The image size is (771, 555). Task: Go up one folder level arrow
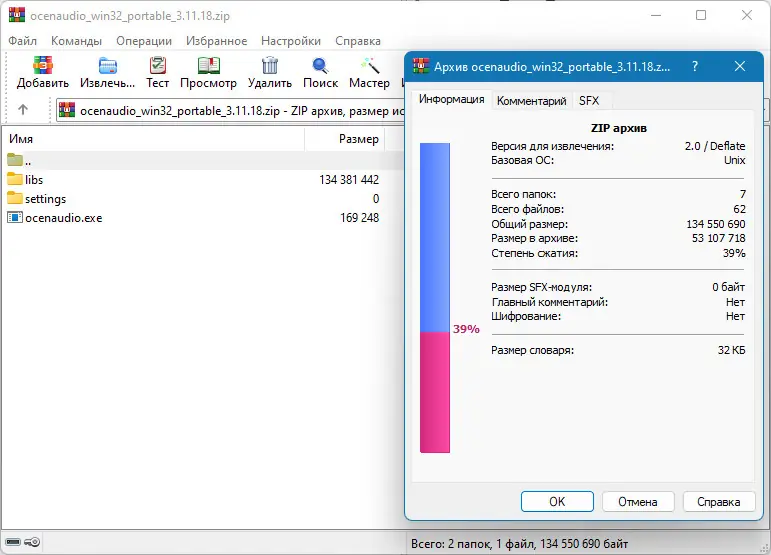pyautogui.click(x=23, y=110)
